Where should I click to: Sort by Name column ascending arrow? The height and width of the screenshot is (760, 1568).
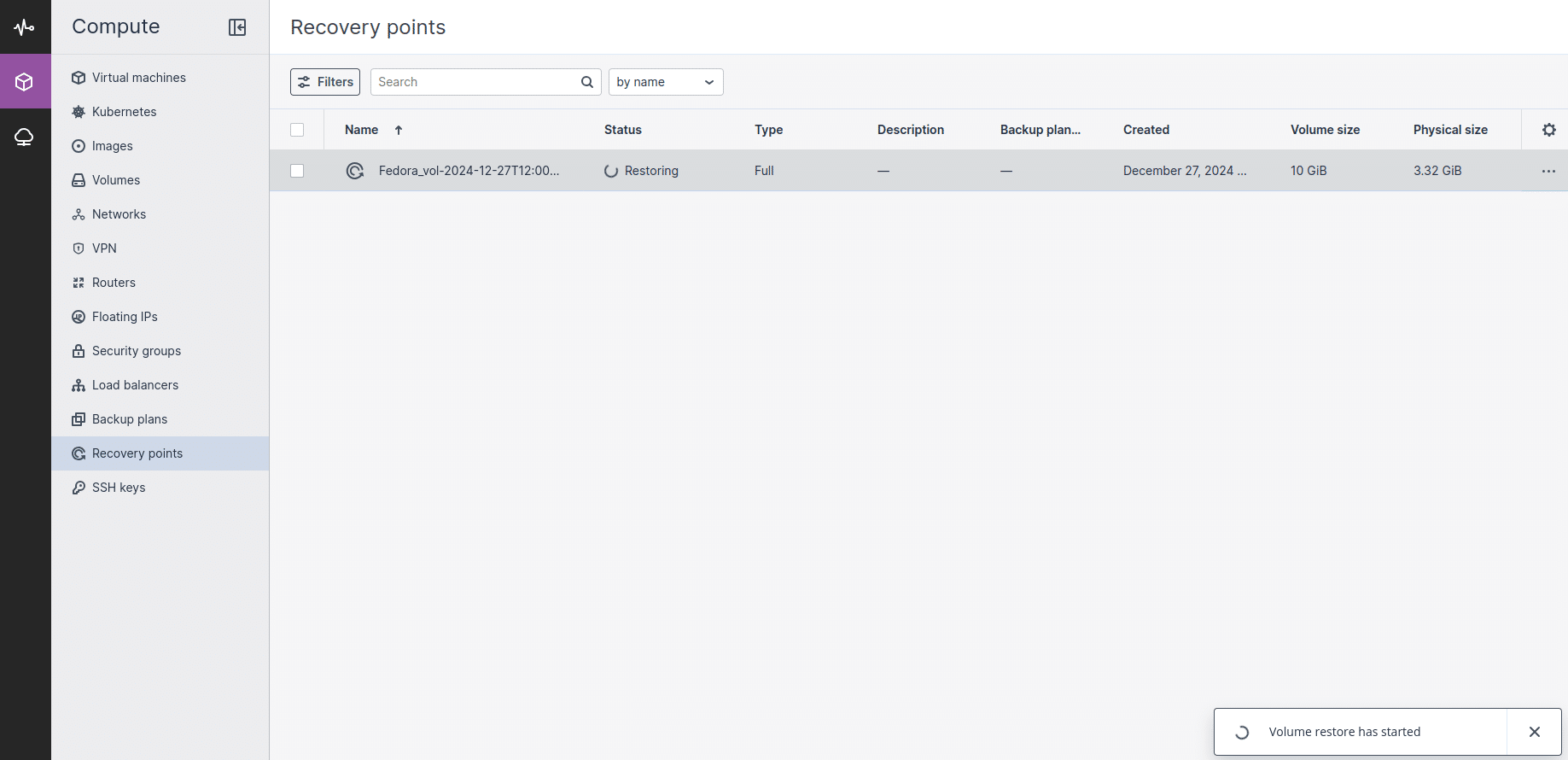click(399, 130)
